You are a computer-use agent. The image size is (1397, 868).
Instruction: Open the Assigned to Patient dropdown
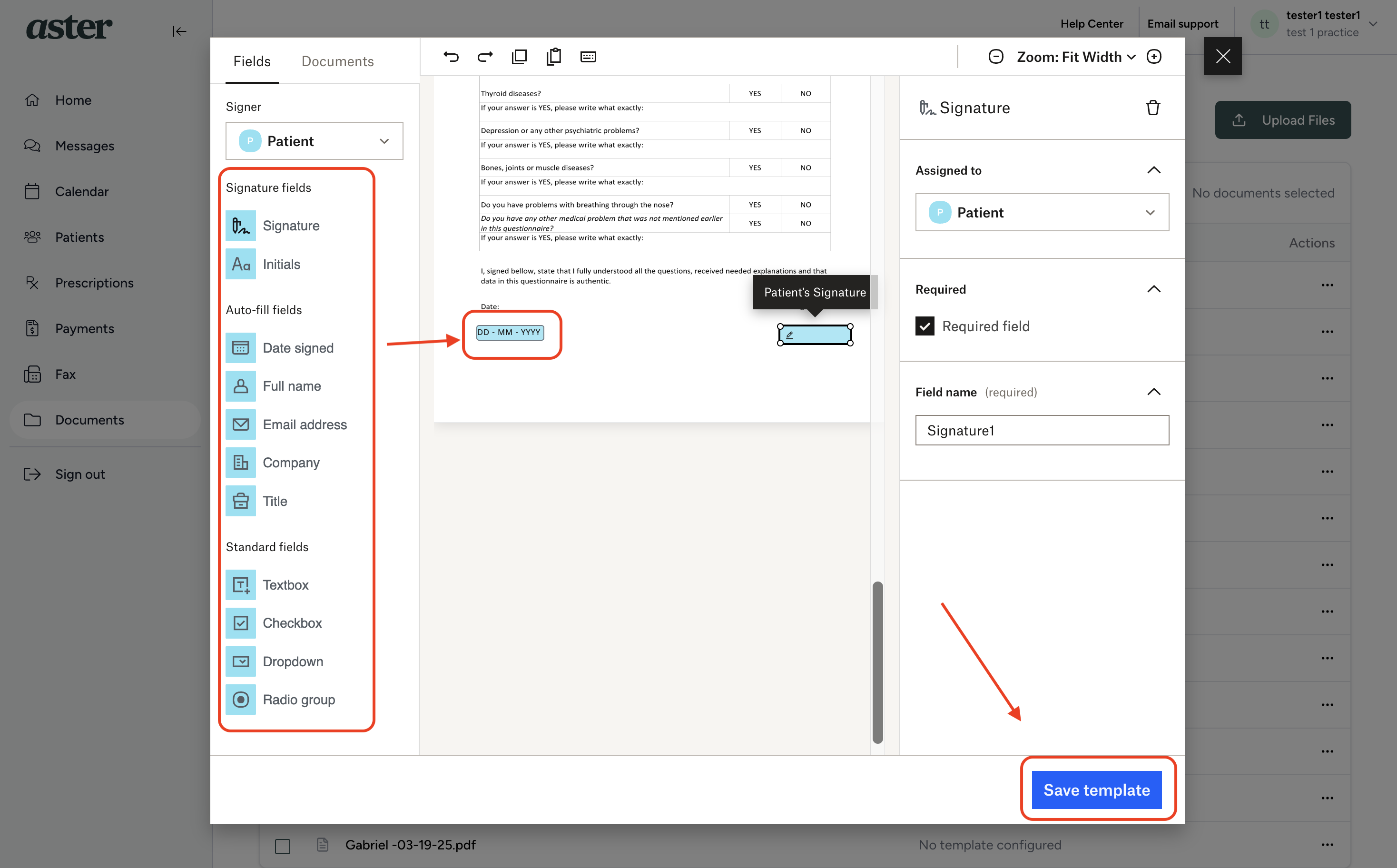(1042, 212)
